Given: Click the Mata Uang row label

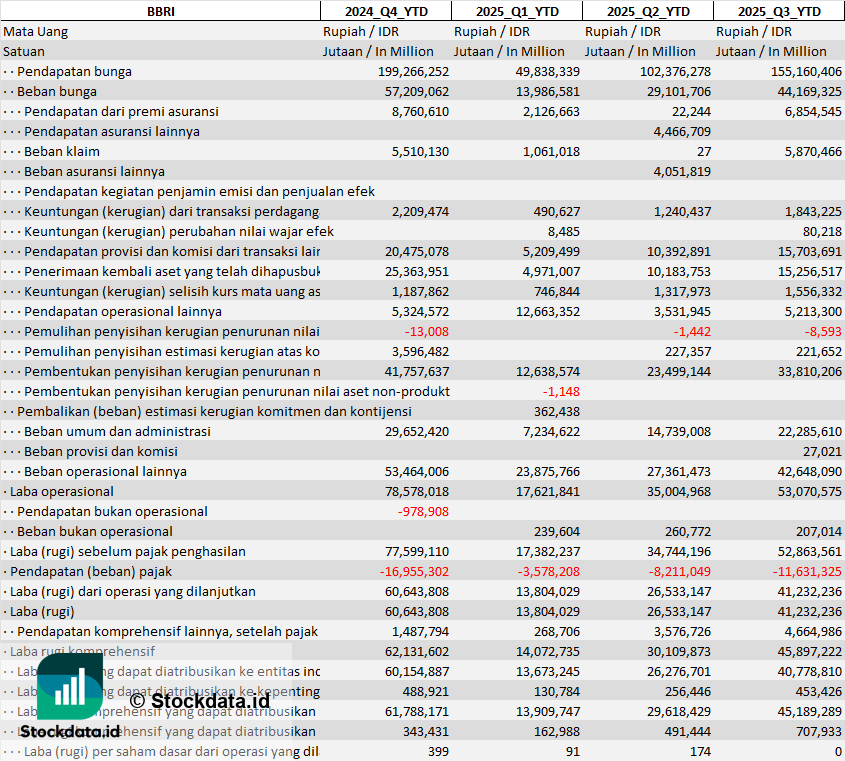Looking at the screenshot, I should 36,31.
